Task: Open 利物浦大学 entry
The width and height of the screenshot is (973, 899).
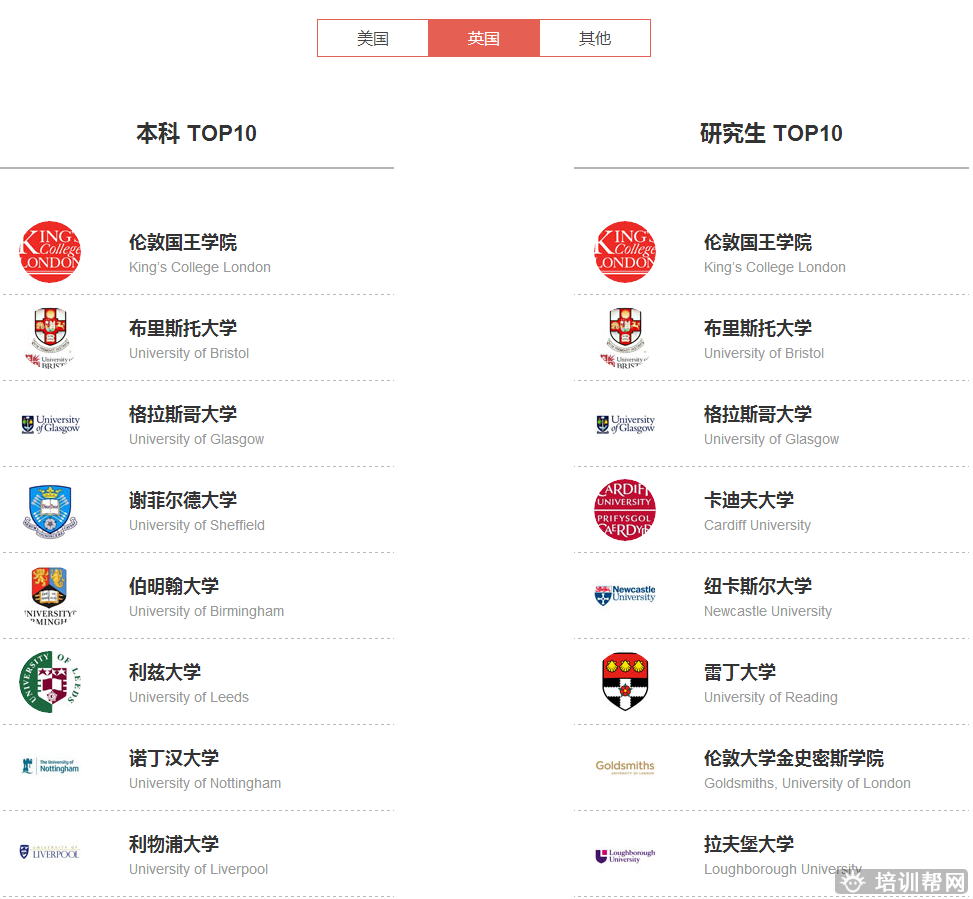Action: click(174, 844)
